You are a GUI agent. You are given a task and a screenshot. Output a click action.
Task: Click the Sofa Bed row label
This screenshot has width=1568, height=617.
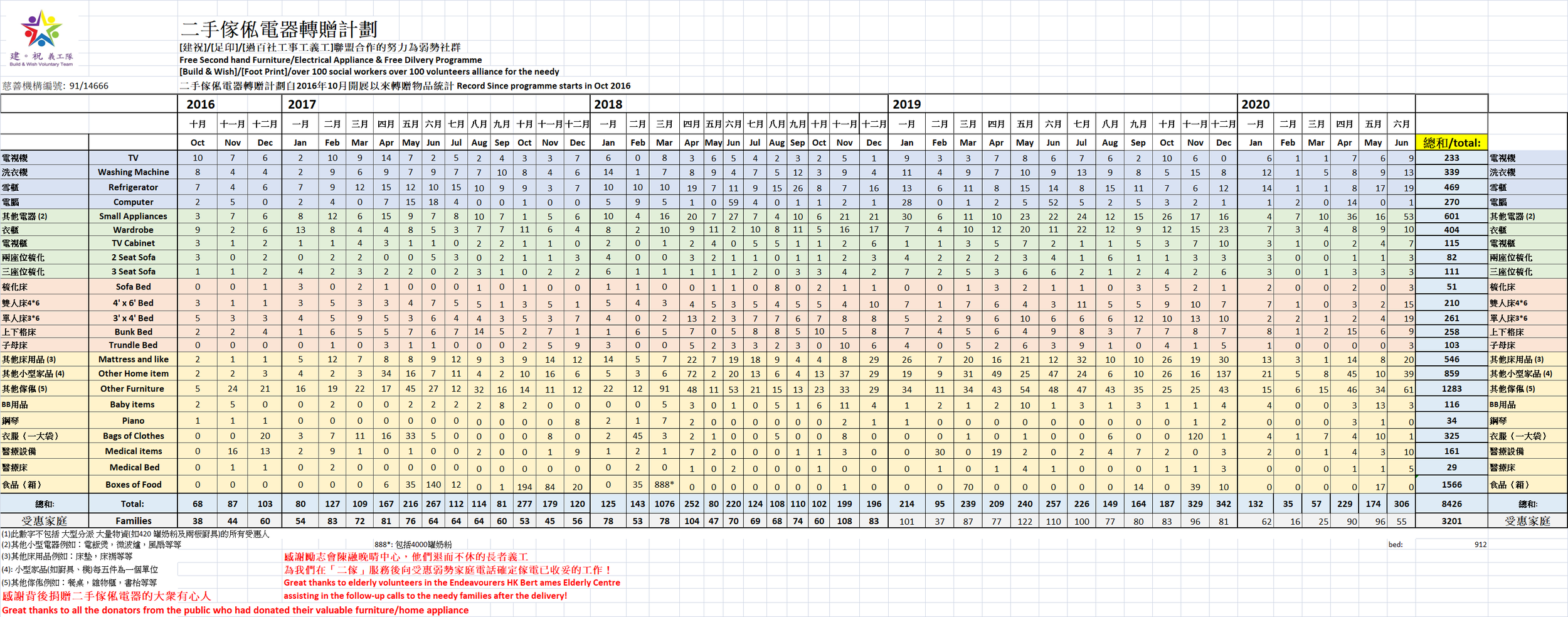[133, 287]
